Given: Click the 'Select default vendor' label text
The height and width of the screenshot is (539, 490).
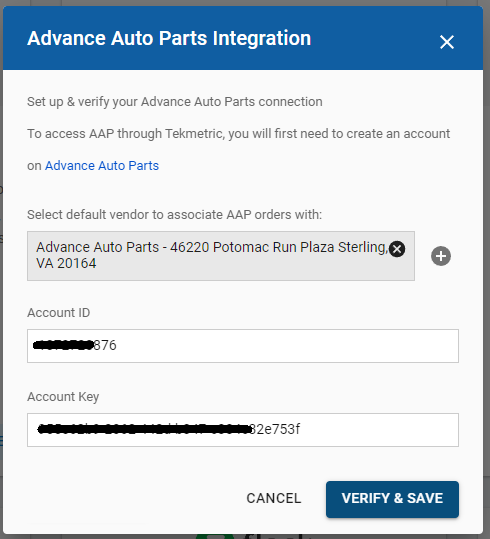Looking at the screenshot, I should tap(174, 215).
